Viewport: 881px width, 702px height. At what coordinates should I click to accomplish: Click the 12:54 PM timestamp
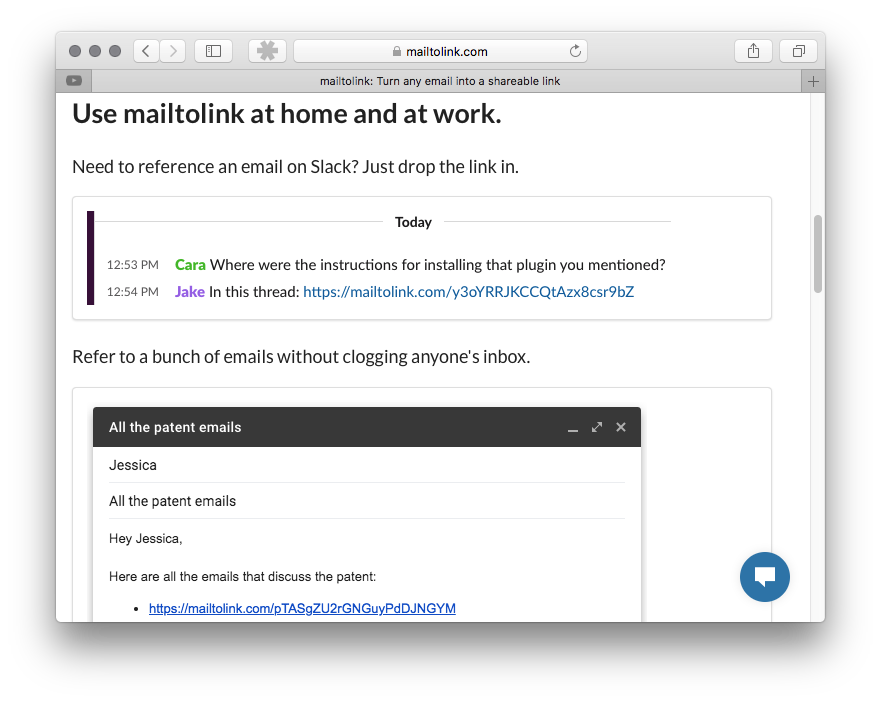tap(133, 292)
